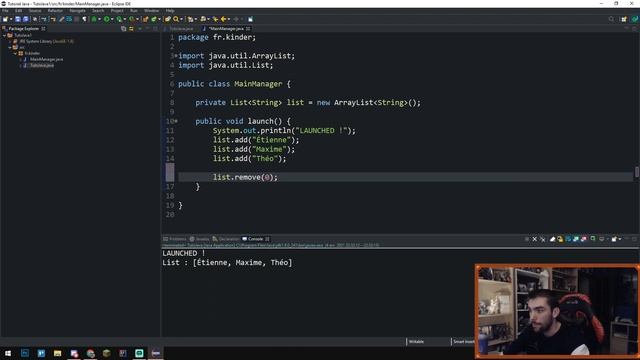Image resolution: width=640 pixels, height=360 pixels.
Task: Open the Coverage dropdown arrow
Action: coord(124,19)
